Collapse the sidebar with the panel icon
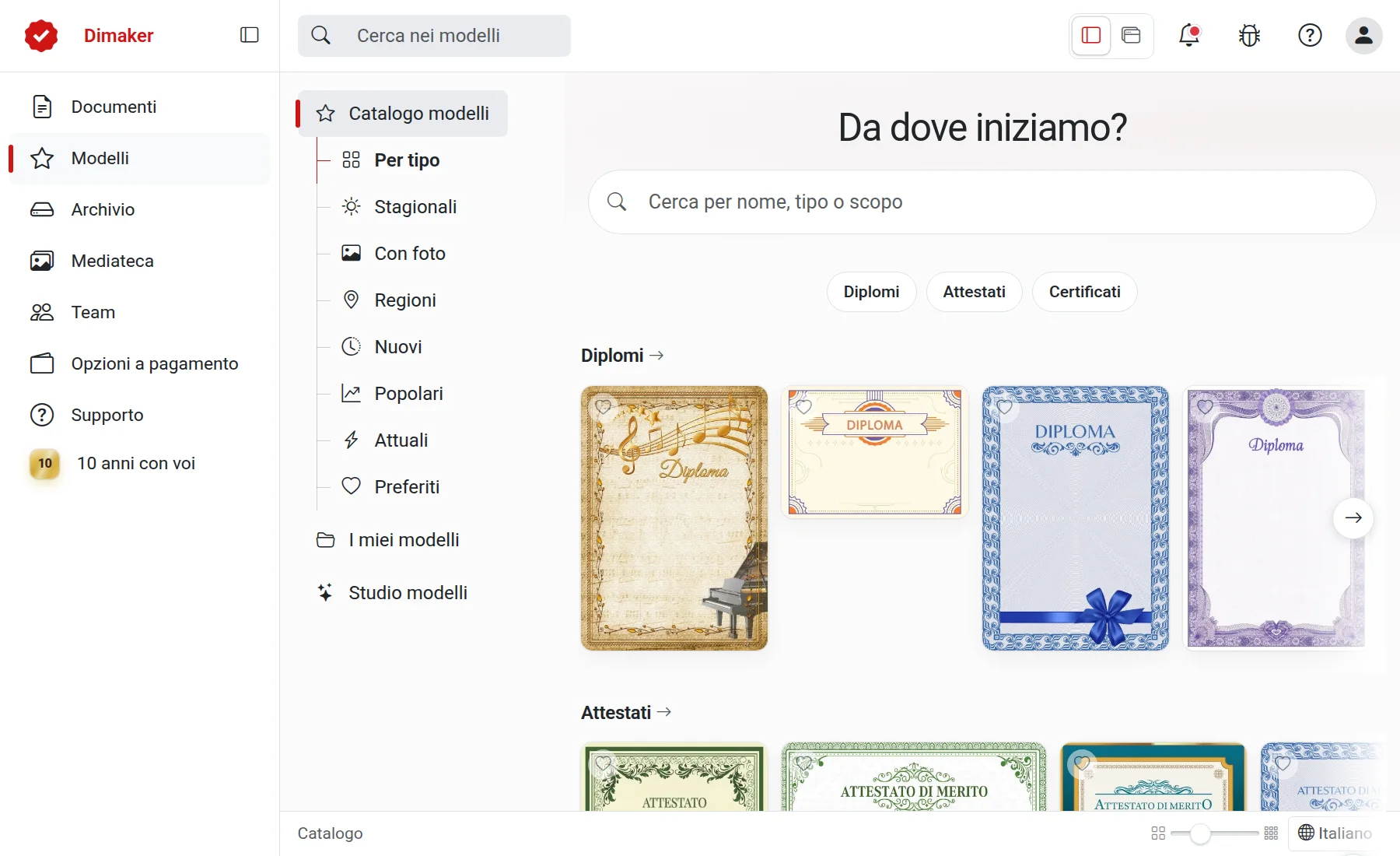This screenshot has width=1400, height=856. [249, 35]
